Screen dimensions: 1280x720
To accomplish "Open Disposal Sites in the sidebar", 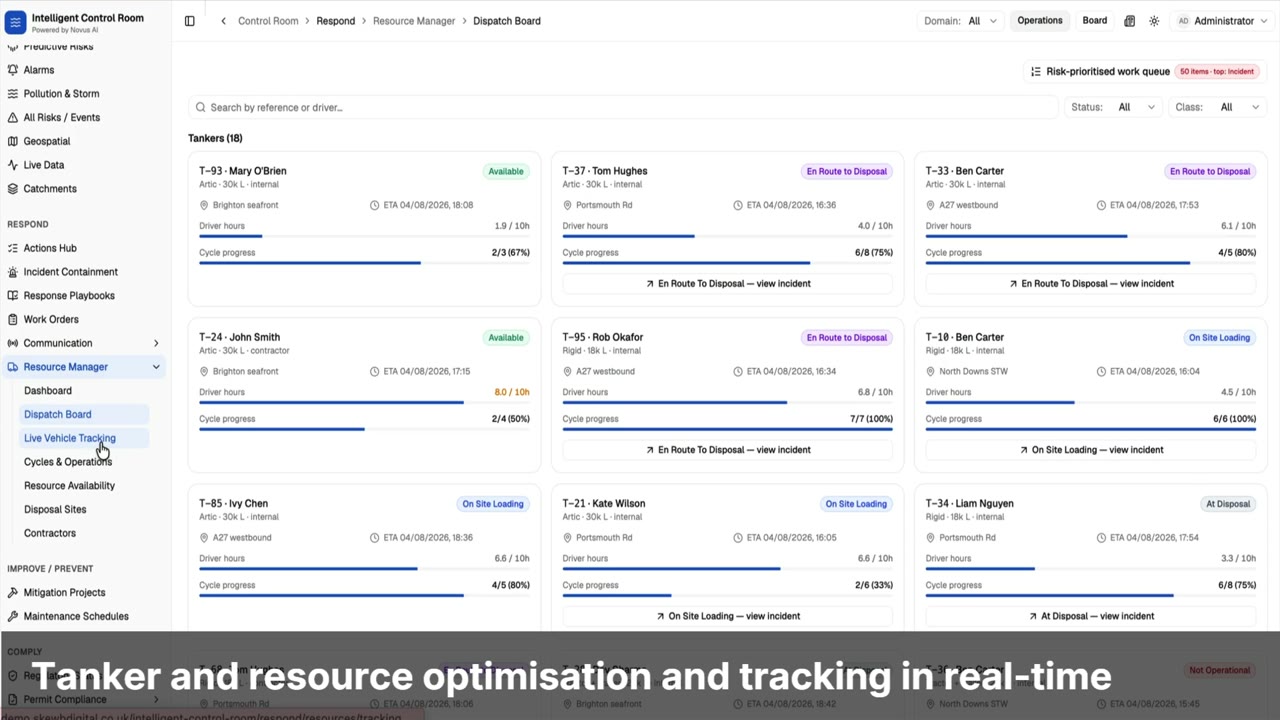I will tap(55, 510).
